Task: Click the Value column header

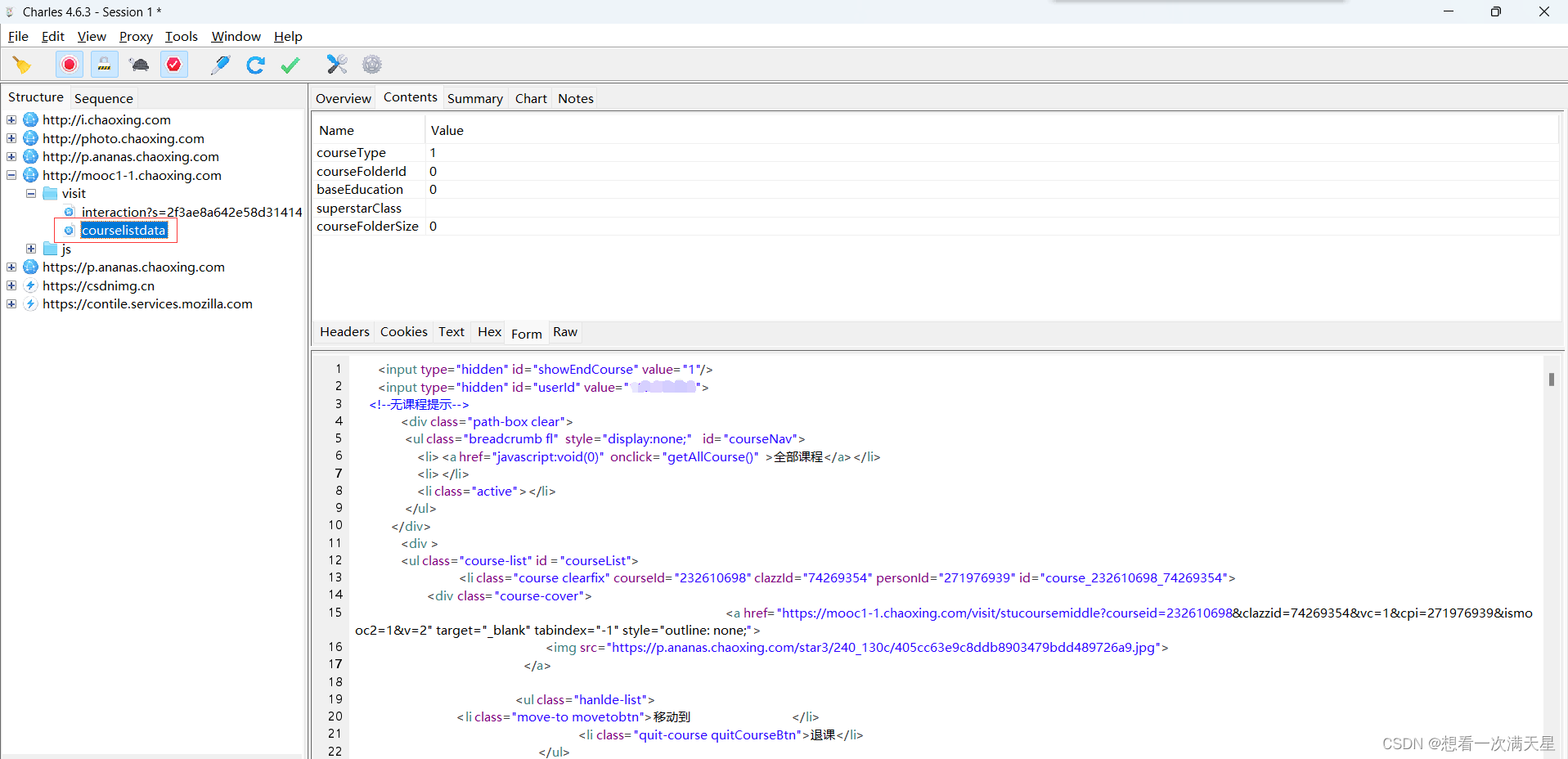Action: (992, 130)
